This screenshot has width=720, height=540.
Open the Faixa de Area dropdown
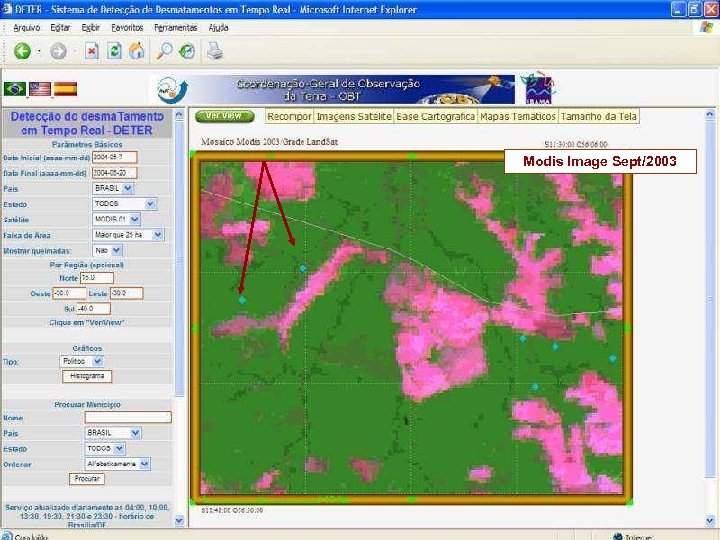pos(128,235)
